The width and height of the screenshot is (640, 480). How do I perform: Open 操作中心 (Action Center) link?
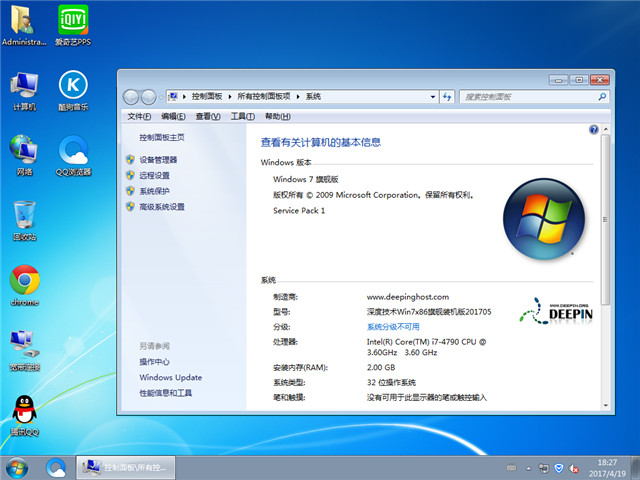pyautogui.click(x=154, y=362)
